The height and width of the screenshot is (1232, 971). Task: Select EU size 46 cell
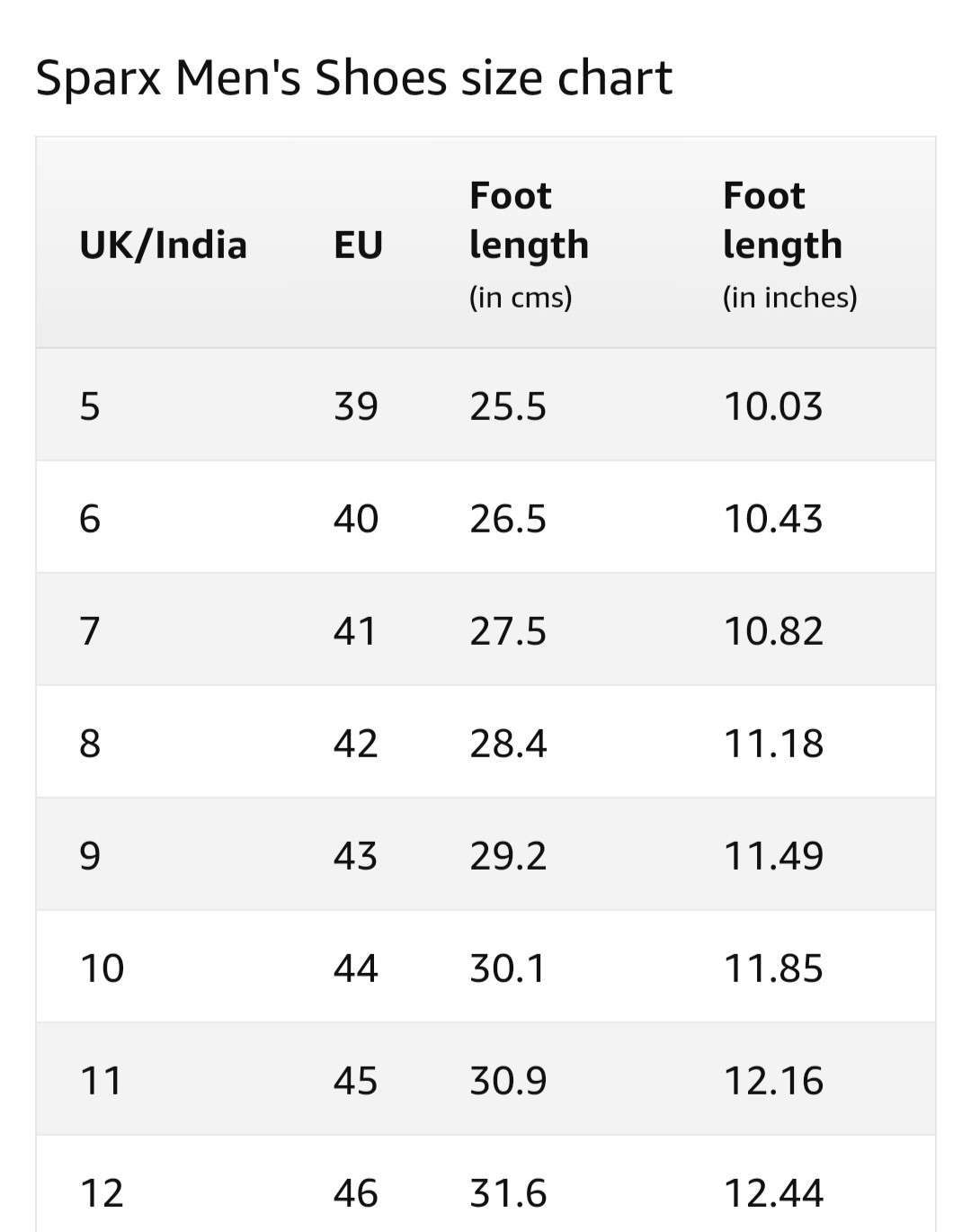pyautogui.click(x=356, y=1193)
